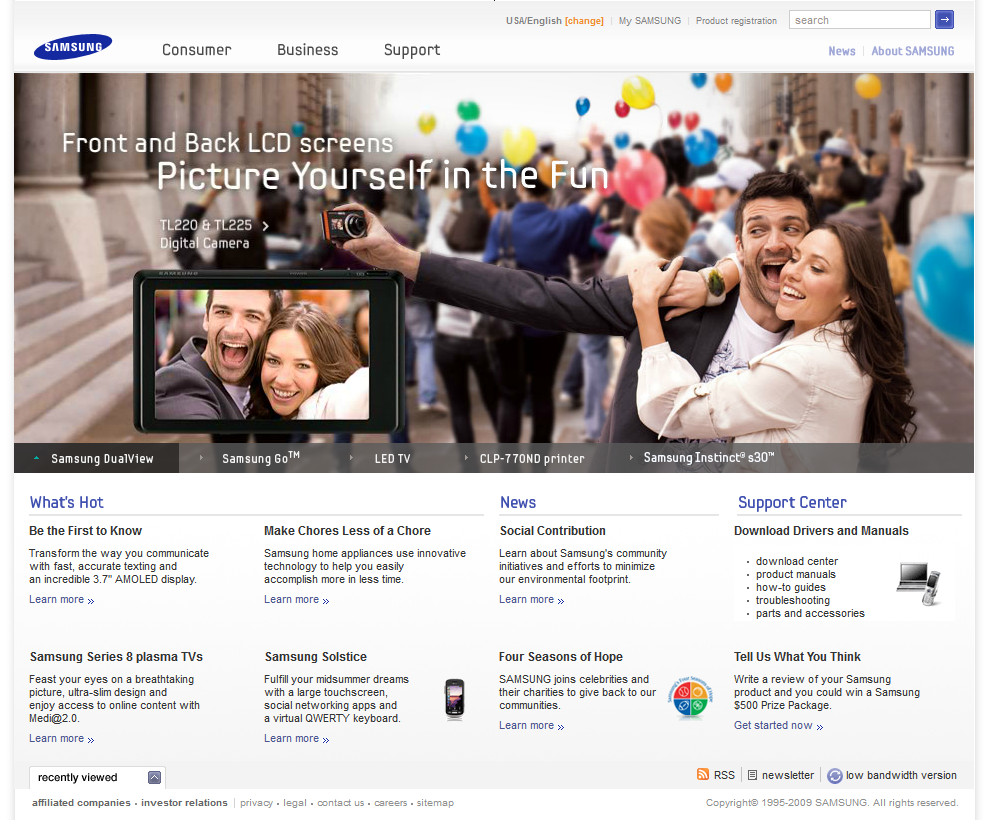Click the RSS feed icon
The image size is (990, 820).
702,775
